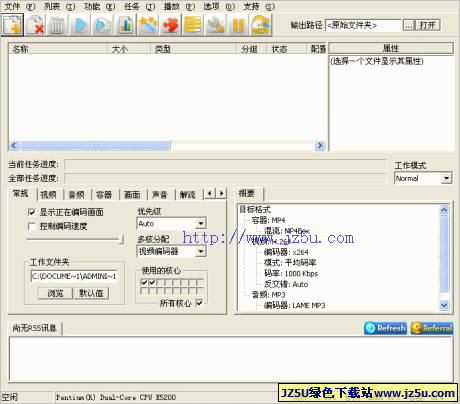Click the blue play start transcoding icon
This screenshot has width=460, height=404.
80,25
